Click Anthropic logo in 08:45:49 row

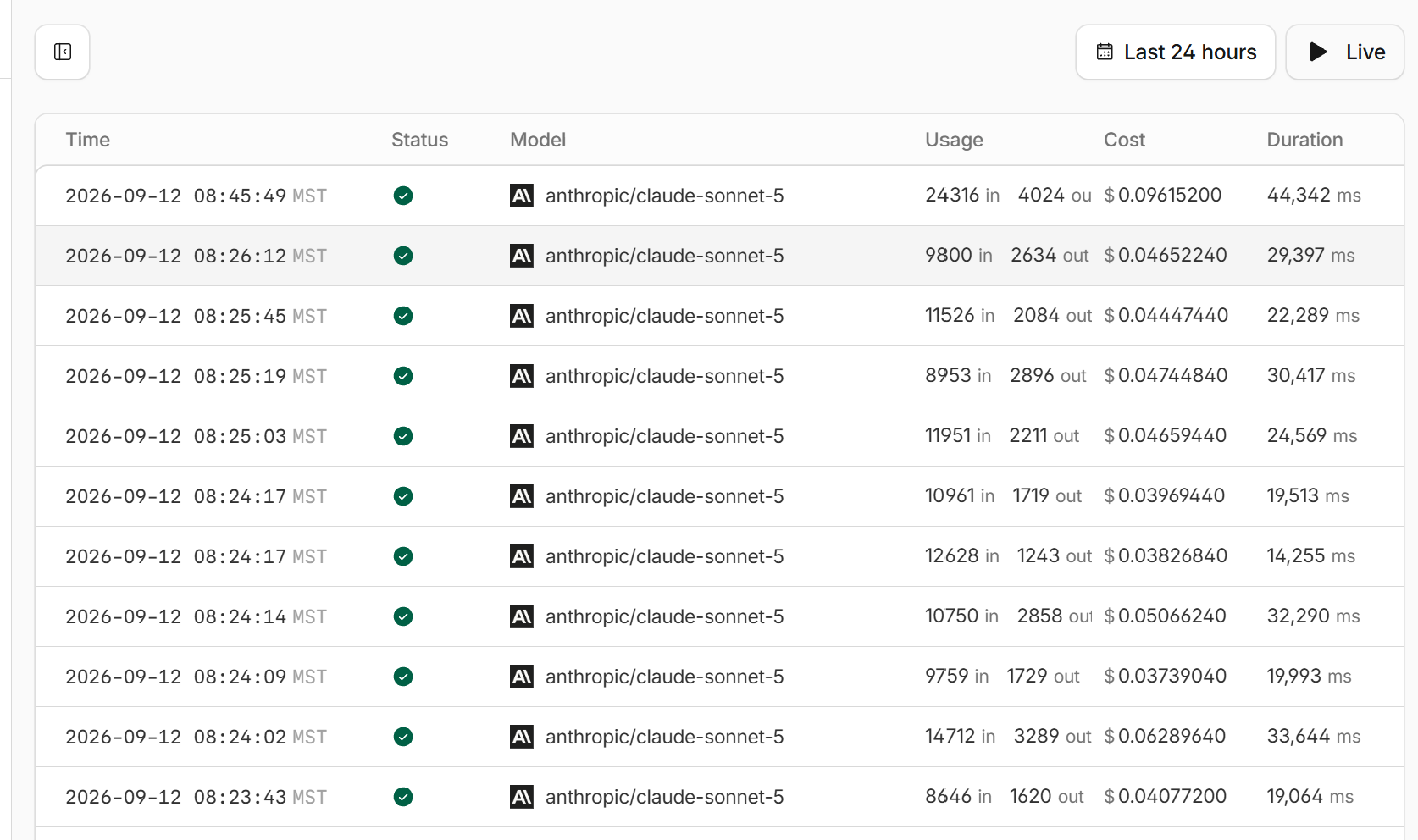click(522, 196)
